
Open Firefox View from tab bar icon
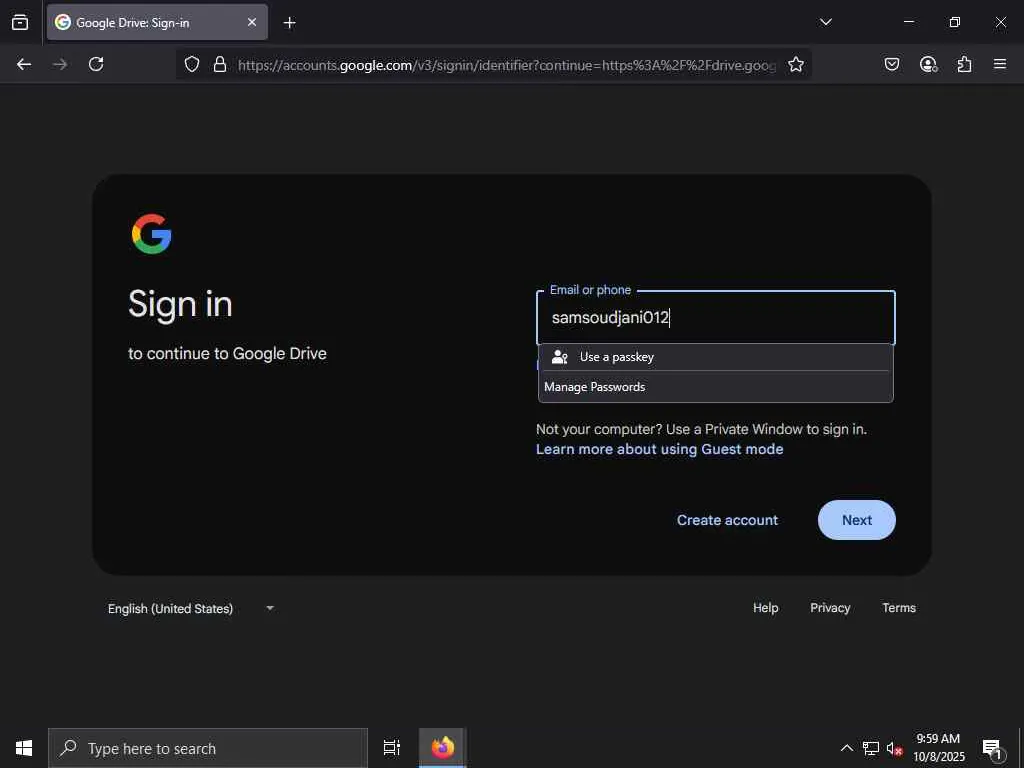(x=20, y=23)
